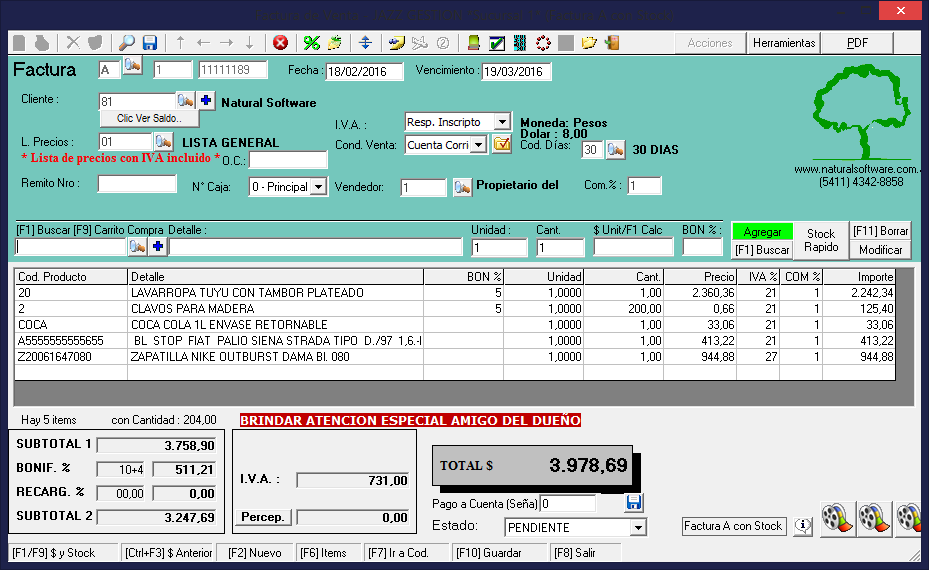
Task: Open the Cond. Venta Cuenta Corri dropdown
Action: (x=478, y=145)
